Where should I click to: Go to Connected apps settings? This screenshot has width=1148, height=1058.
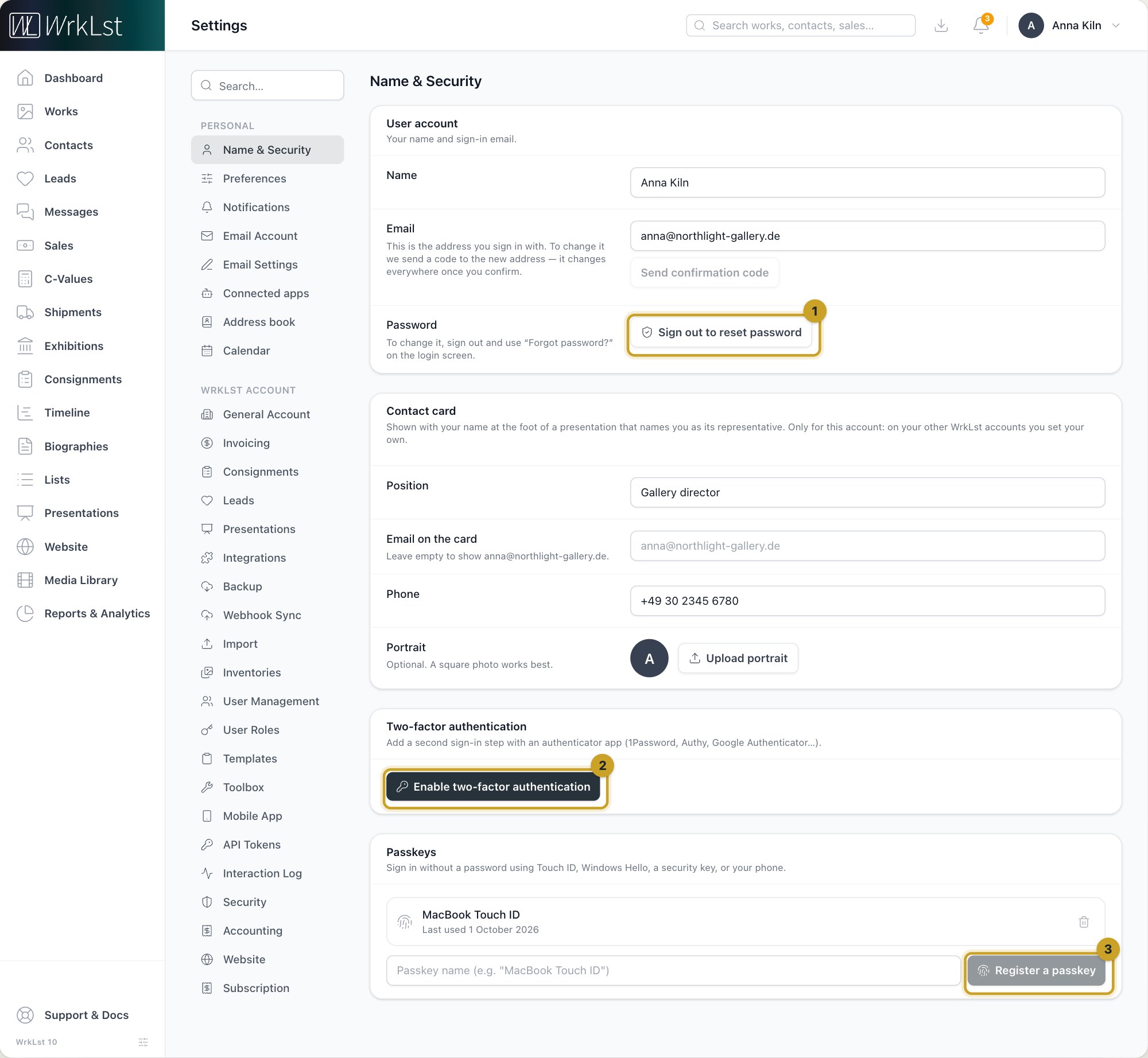[267, 293]
